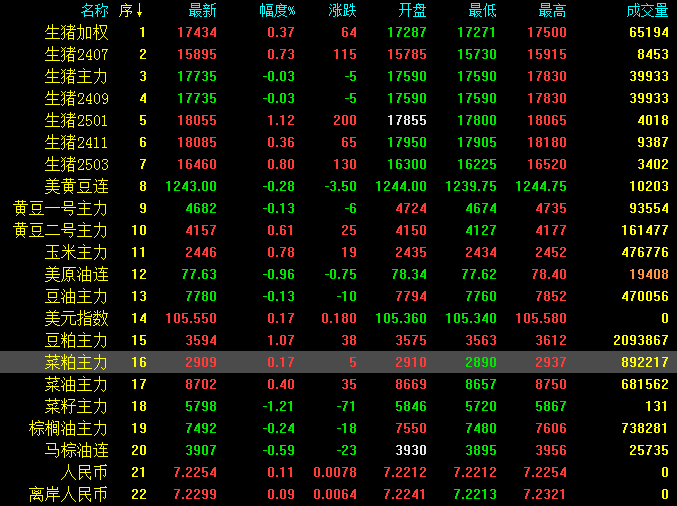Click latest price 18055 of 生猪2501
Image resolution: width=677 pixels, height=506 pixels.
[197, 120]
